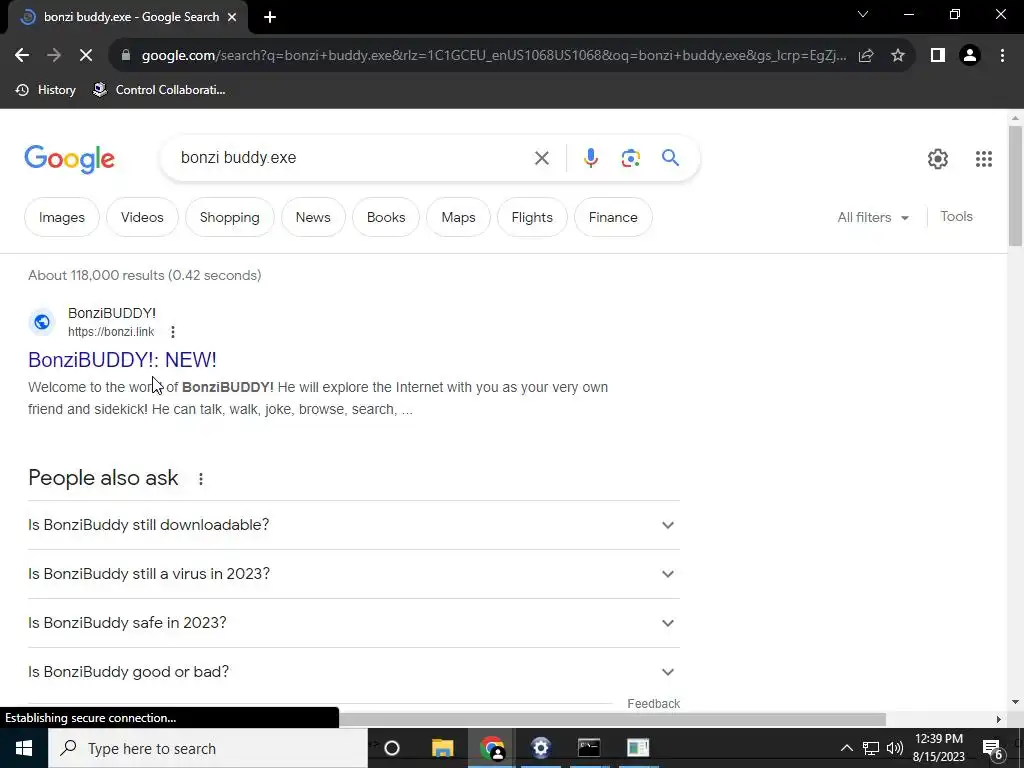Click the Type here to search box

click(208, 748)
